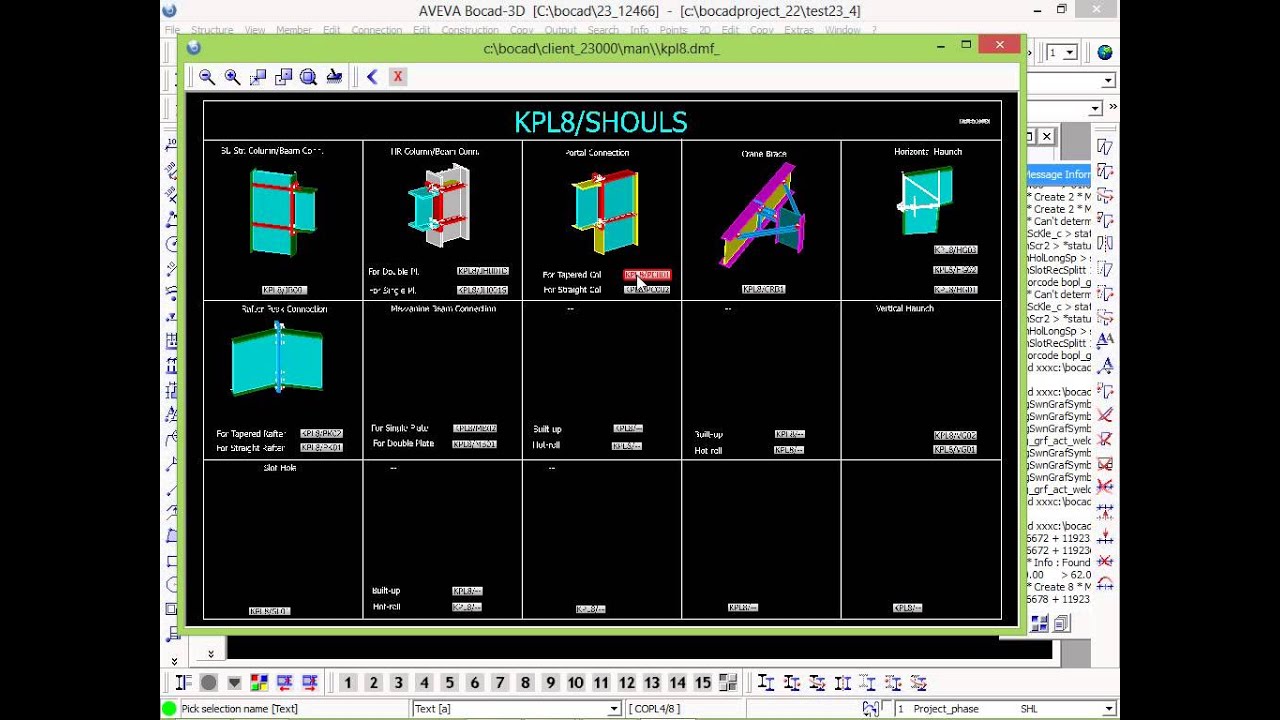This screenshot has height=720, width=1280.
Task: Click the Message Information header
Action: 1057,174
